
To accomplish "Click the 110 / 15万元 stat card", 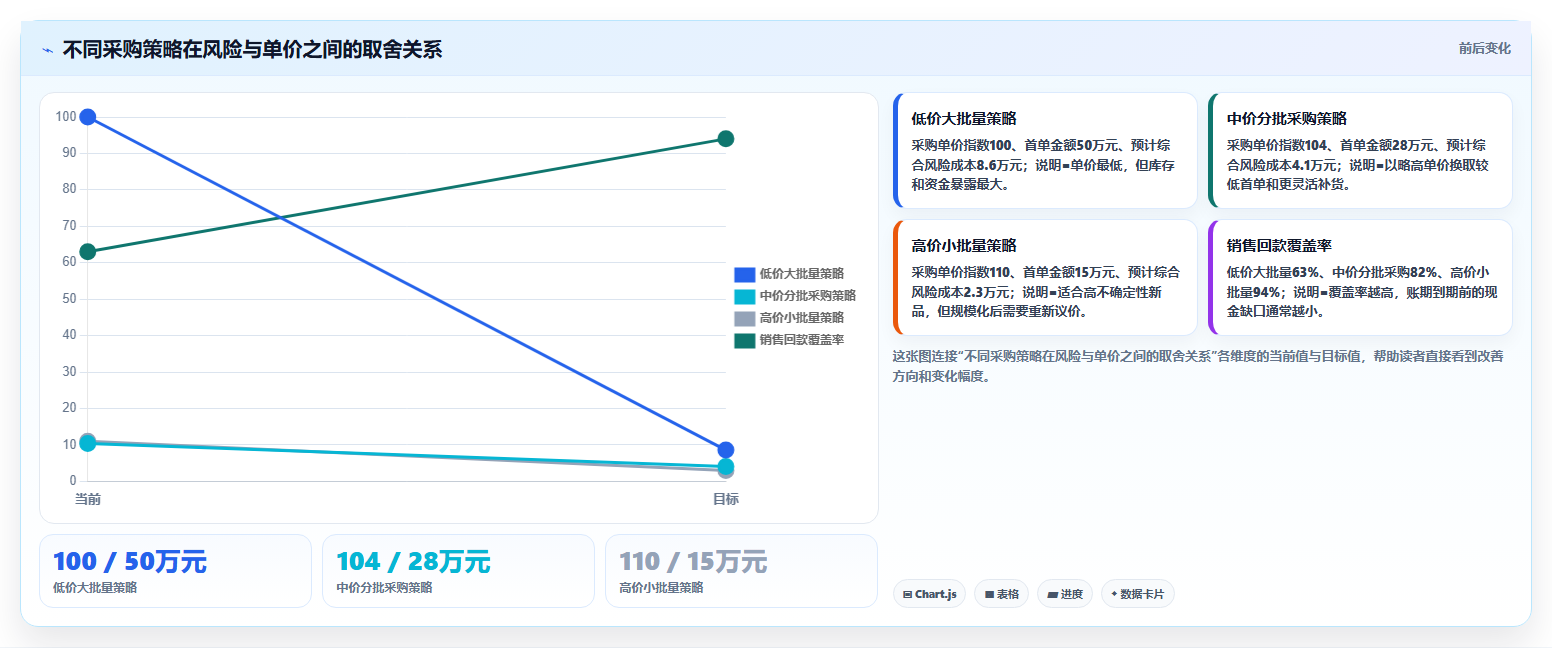I will coord(741,571).
